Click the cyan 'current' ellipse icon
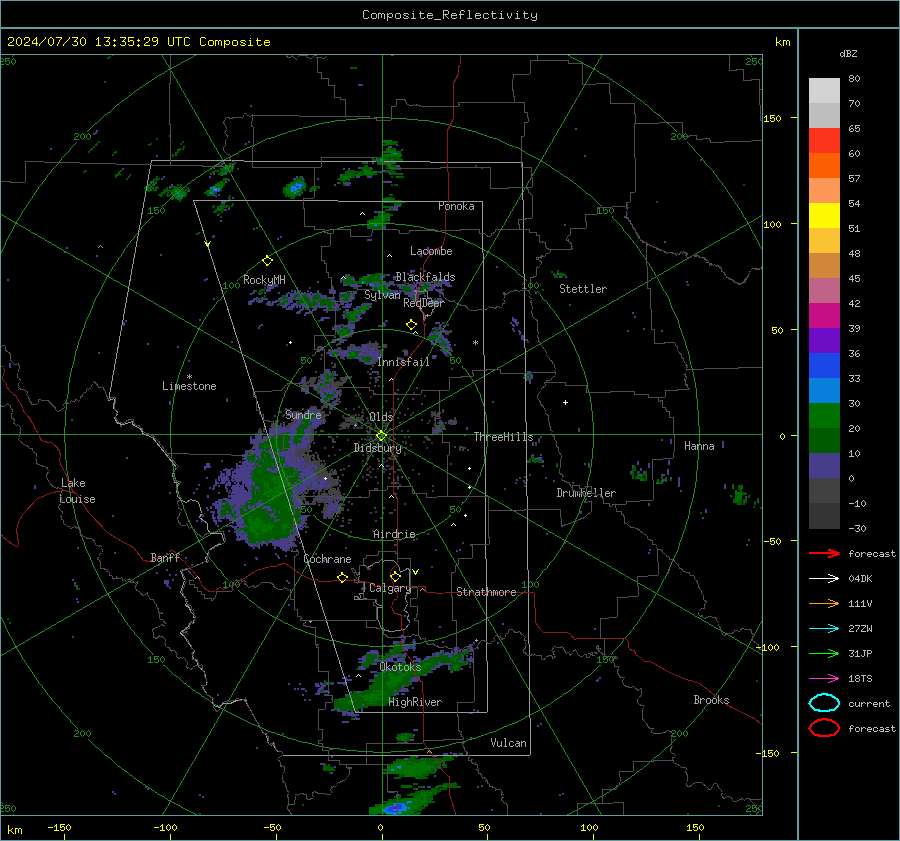Screen dimensions: 900x841 click(824, 703)
